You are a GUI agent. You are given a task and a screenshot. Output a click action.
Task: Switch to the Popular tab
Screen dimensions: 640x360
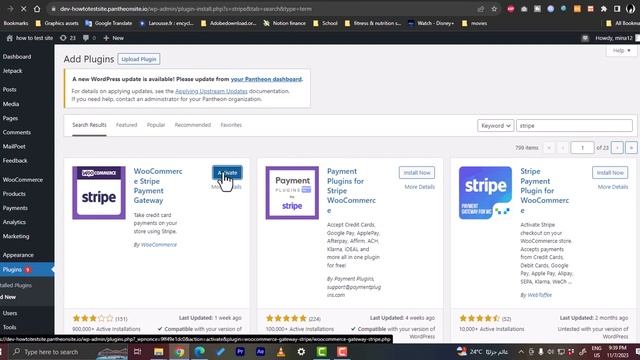(x=156, y=125)
